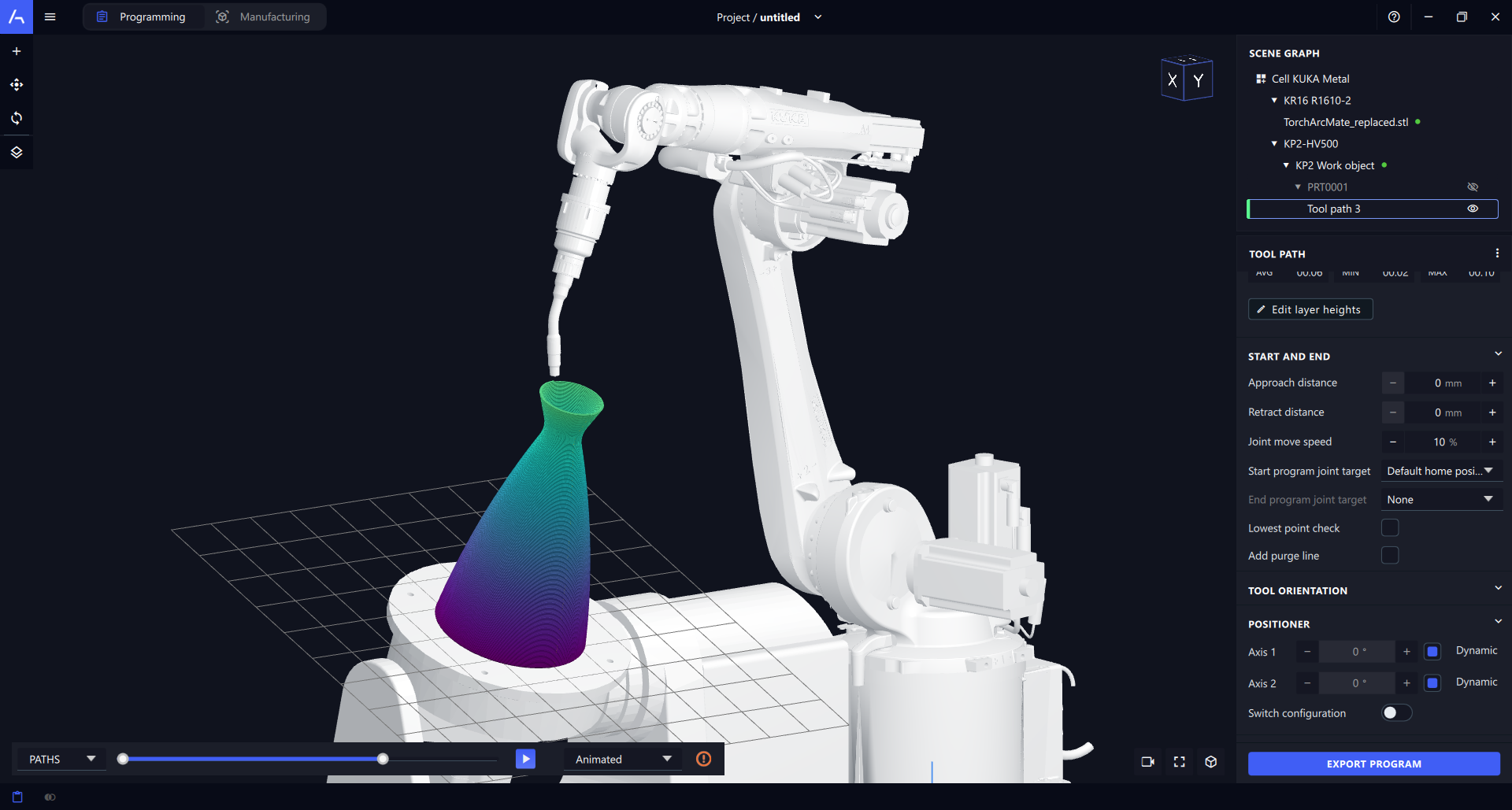
Task: Select the rotate tool icon
Action: point(17,118)
